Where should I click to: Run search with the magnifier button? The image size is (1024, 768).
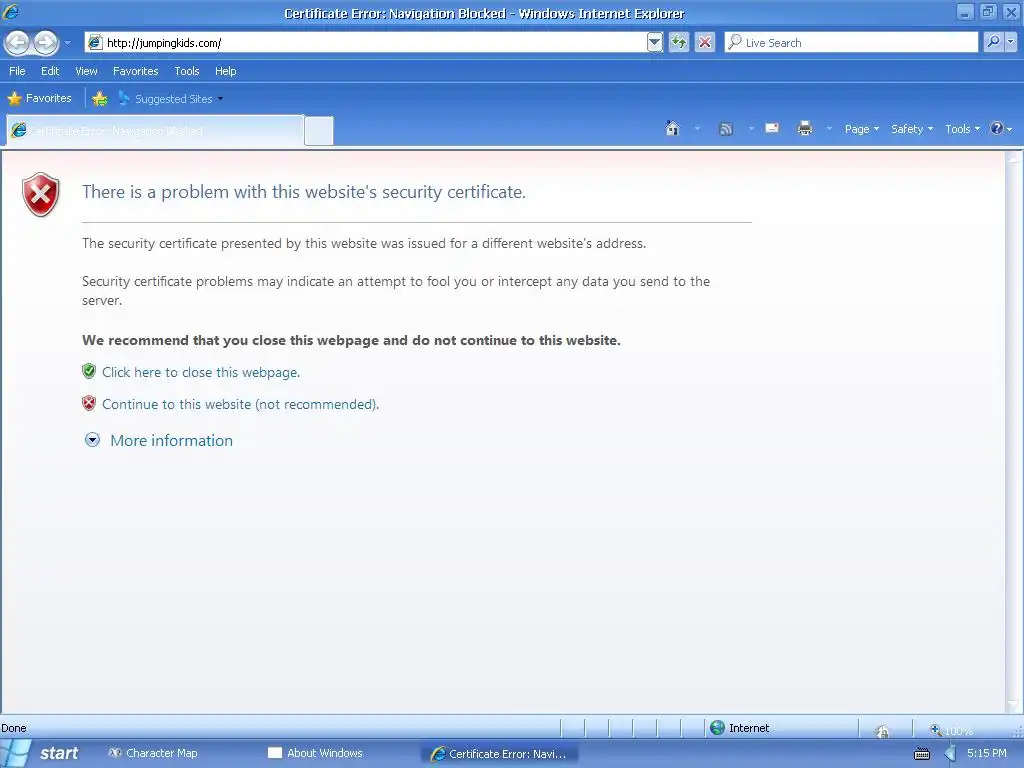(x=993, y=43)
